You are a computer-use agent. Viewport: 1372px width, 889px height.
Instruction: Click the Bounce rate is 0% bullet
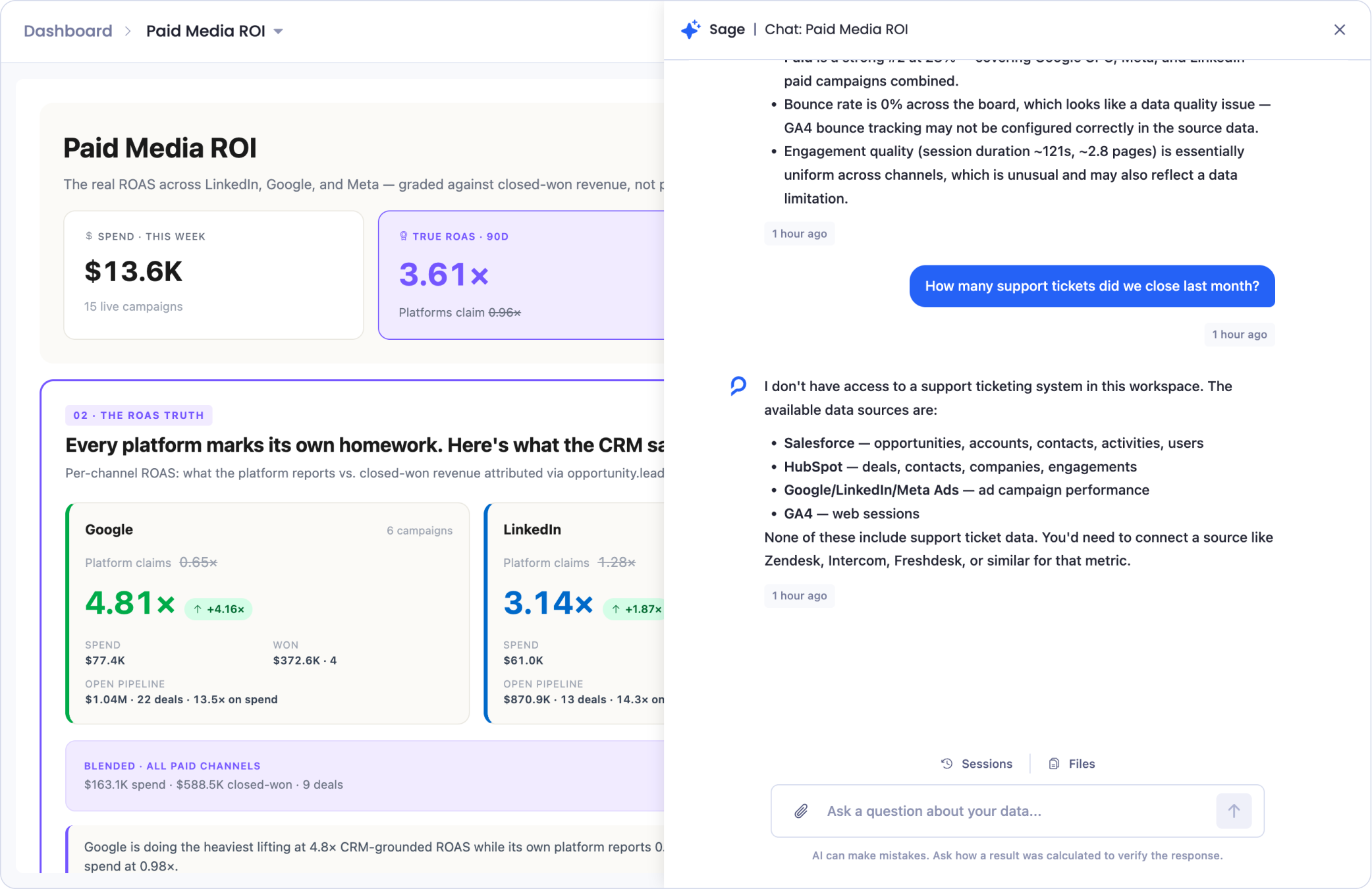1027,116
